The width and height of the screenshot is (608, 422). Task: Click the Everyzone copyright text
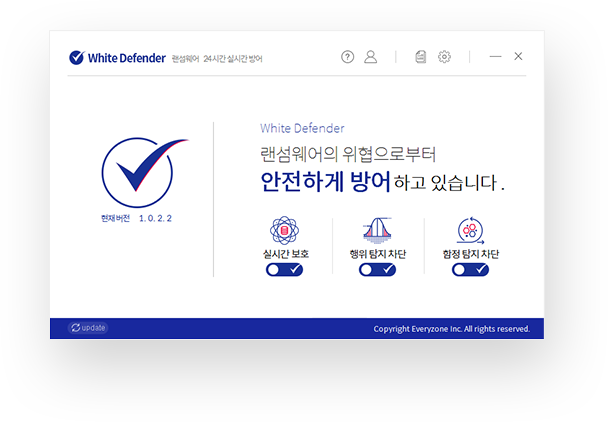452,329
